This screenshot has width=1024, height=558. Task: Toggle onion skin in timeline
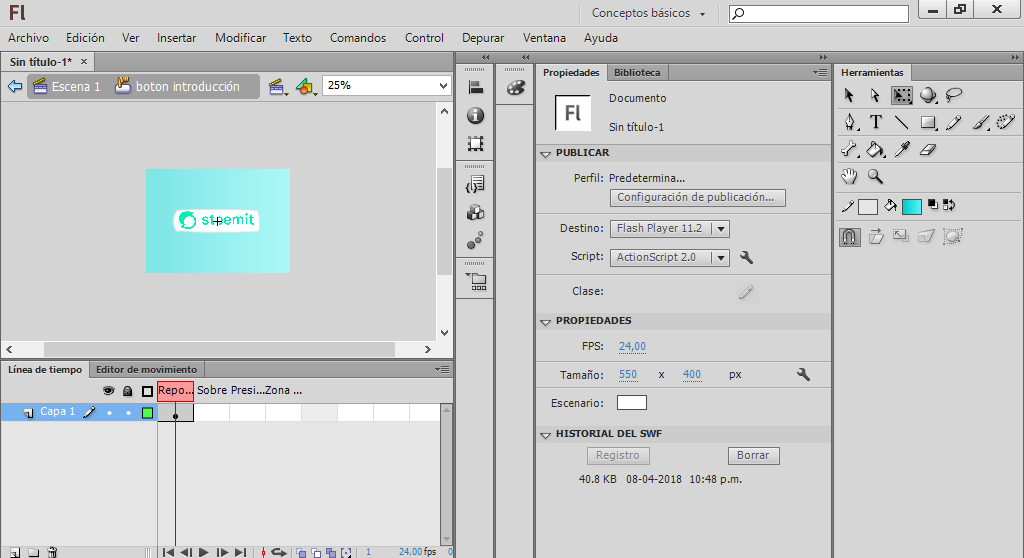[x=301, y=552]
